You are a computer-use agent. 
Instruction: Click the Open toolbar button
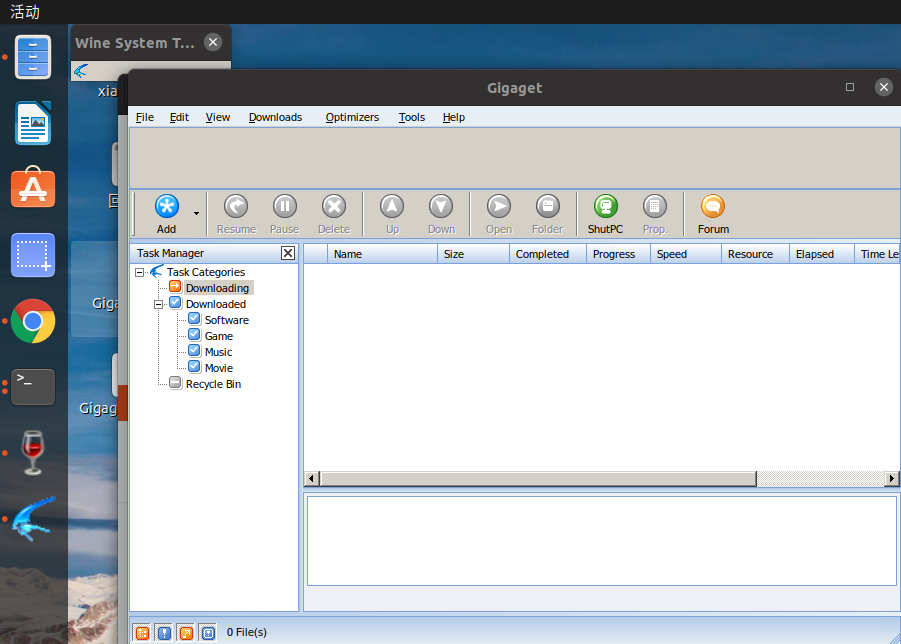point(499,214)
